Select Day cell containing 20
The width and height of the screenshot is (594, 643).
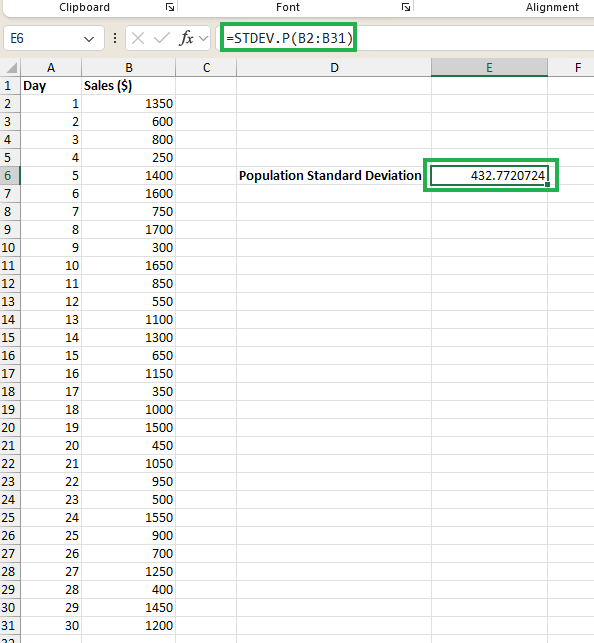point(51,446)
